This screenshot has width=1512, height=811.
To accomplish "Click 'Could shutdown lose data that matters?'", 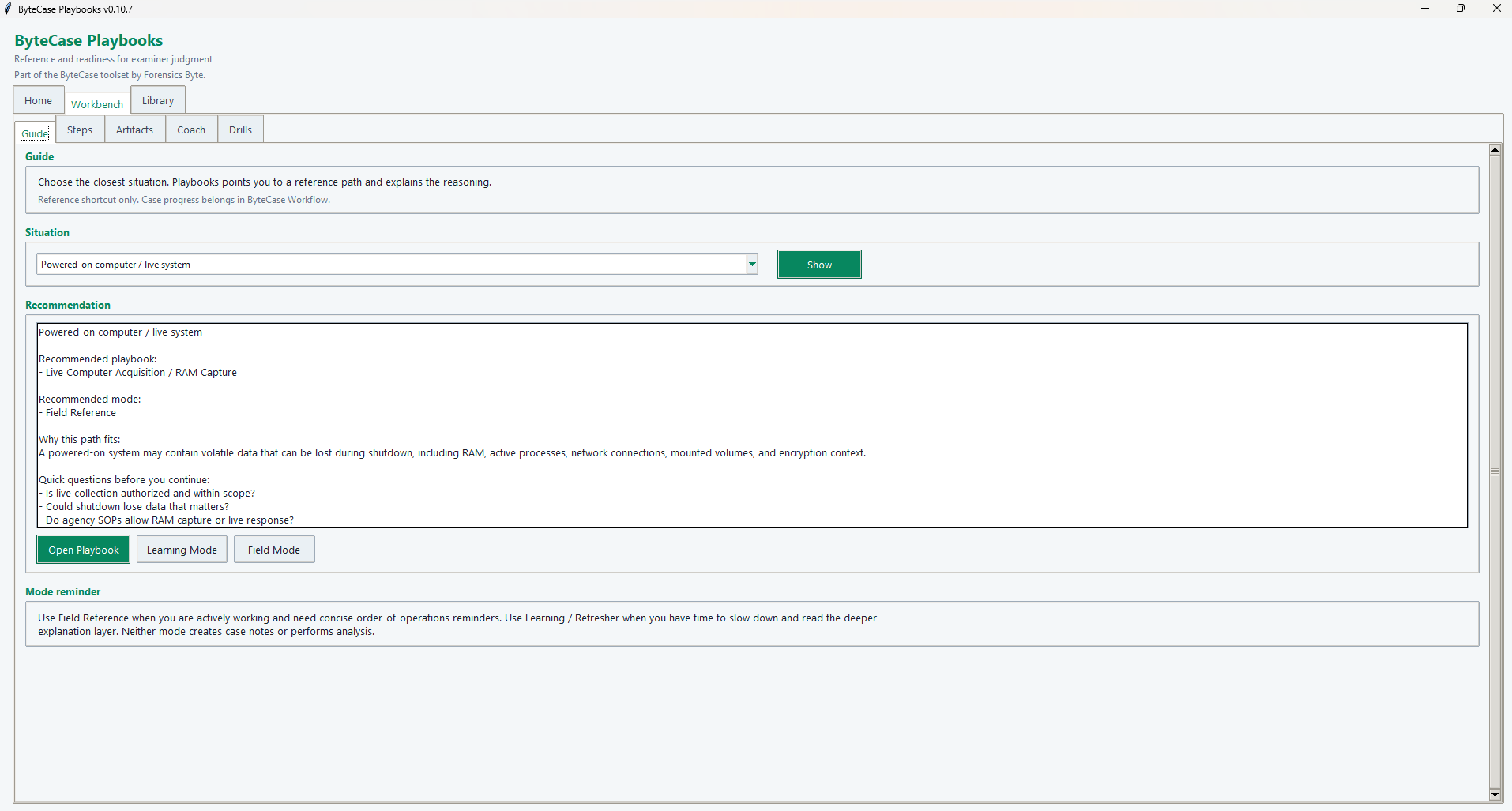I will 134,507.
